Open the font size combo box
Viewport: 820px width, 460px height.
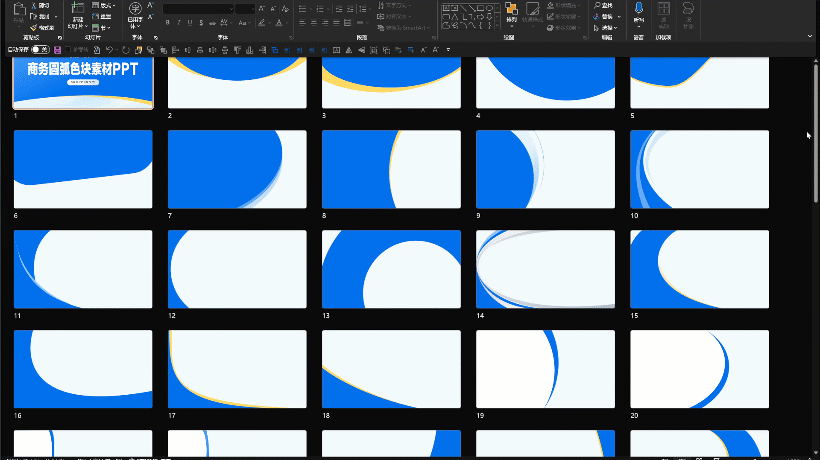[x=245, y=9]
